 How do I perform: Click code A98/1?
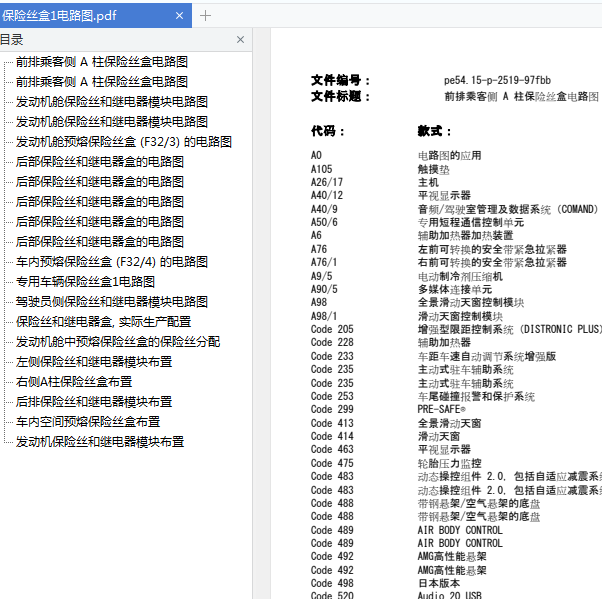324,316
